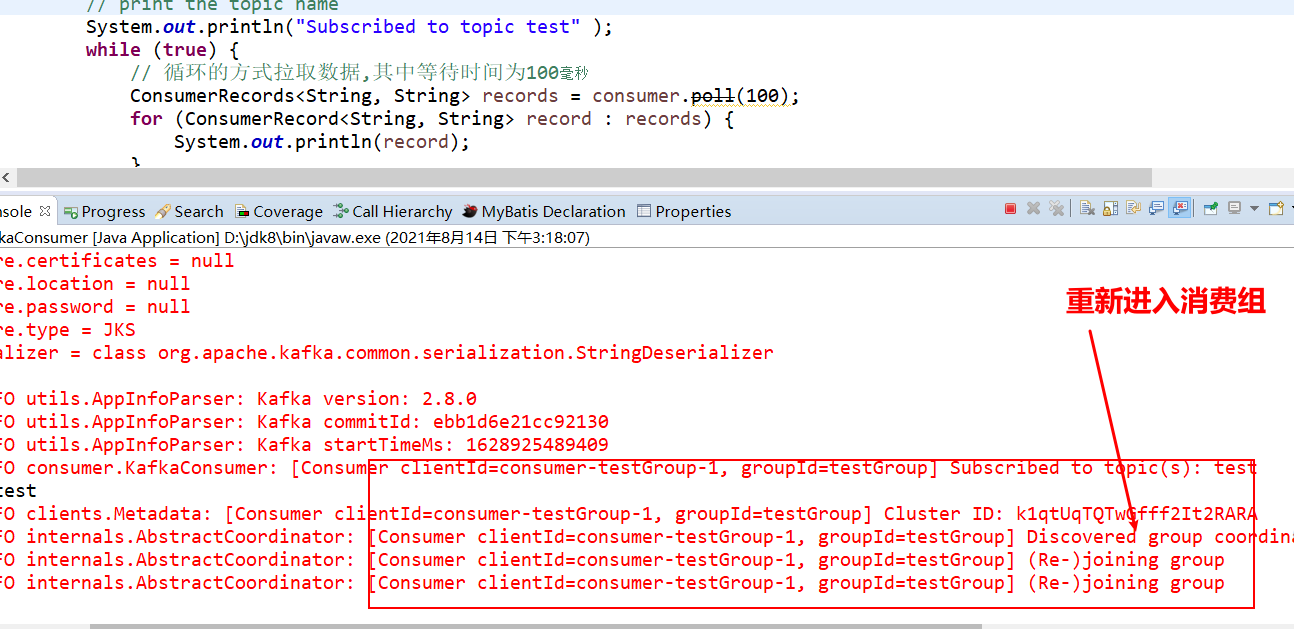Pin the current console
The width and height of the screenshot is (1294, 629).
pyautogui.click(x=1211, y=209)
